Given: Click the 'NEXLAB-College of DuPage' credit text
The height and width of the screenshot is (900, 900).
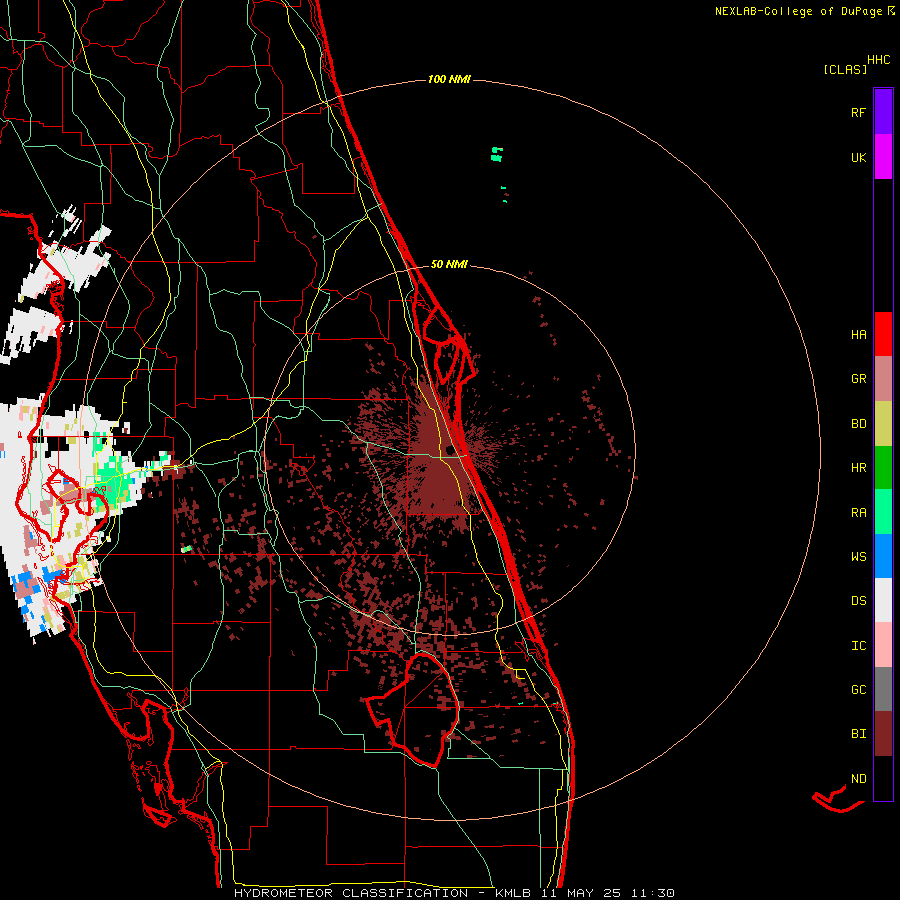Looking at the screenshot, I should 798,11.
